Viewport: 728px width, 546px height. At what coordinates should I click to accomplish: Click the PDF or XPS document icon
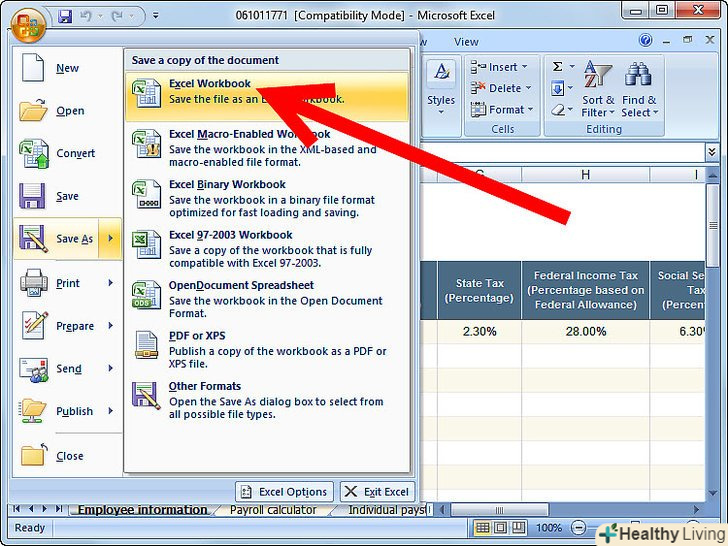pos(146,345)
